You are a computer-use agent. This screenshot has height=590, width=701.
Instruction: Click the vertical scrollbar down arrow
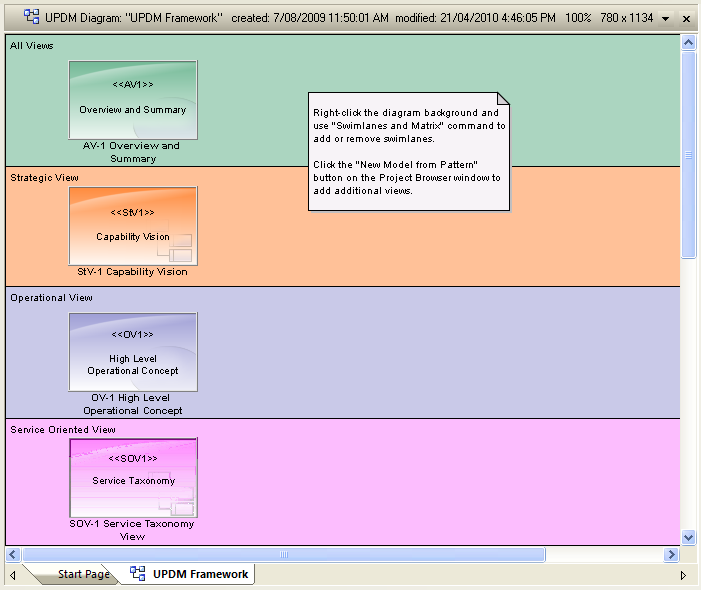pos(688,537)
